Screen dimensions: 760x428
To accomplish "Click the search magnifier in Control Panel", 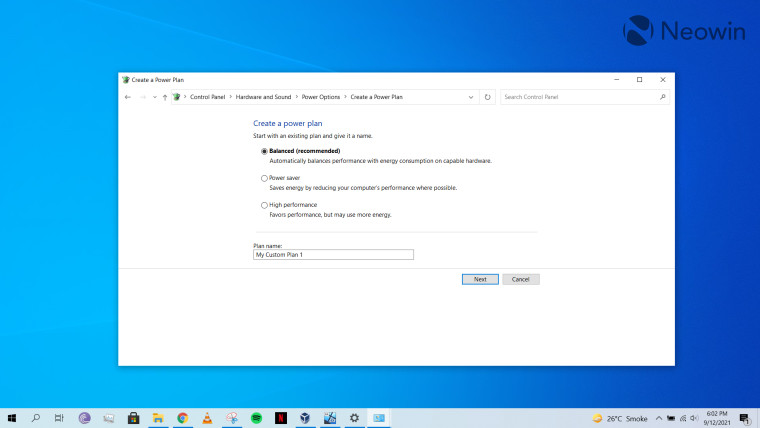I will [663, 97].
